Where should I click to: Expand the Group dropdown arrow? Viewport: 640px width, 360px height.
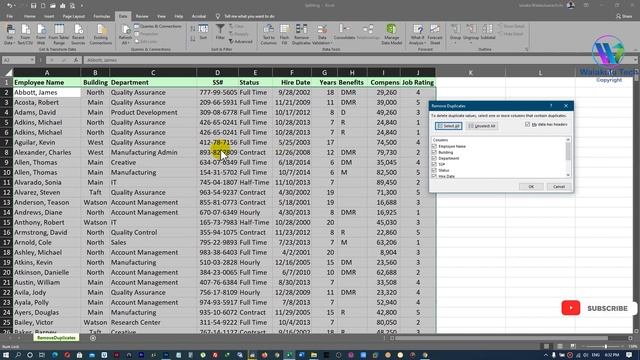(x=455, y=43)
